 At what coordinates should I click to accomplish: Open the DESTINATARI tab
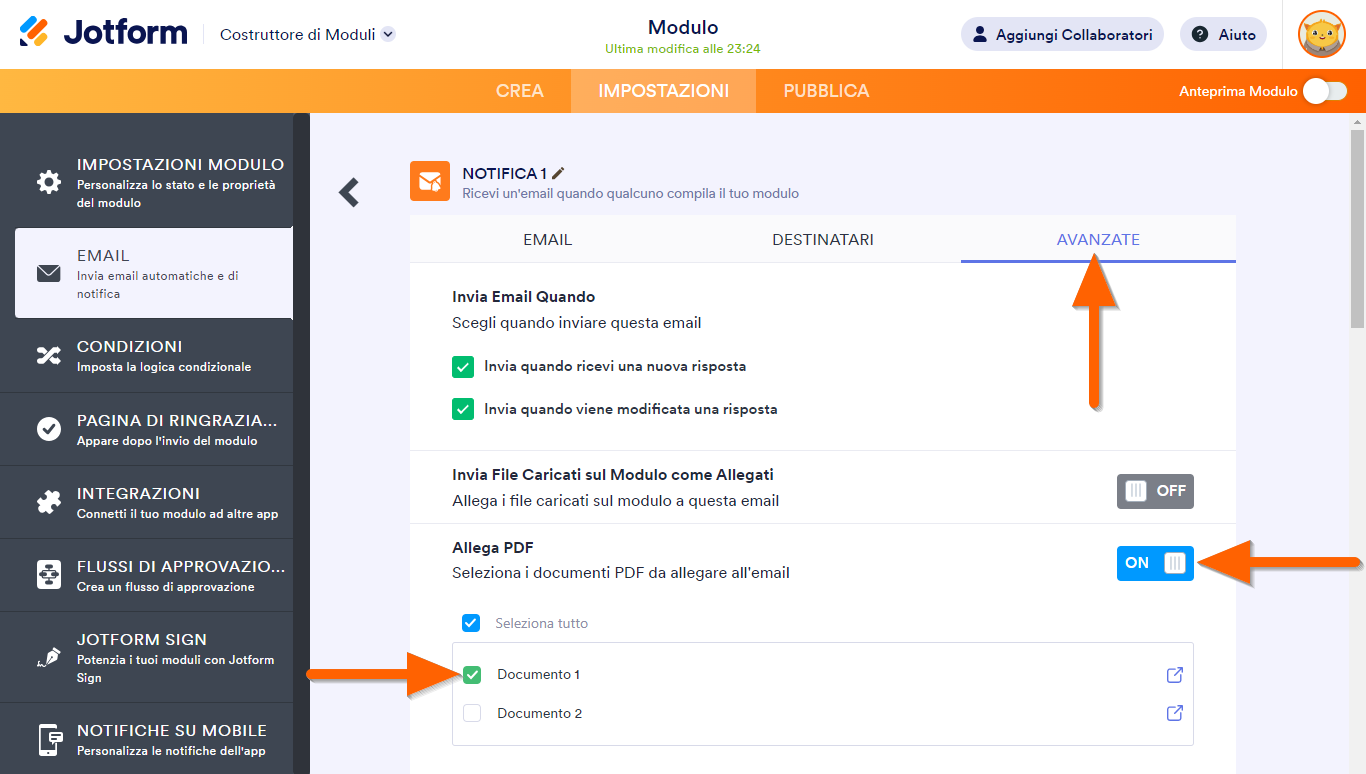coord(823,240)
